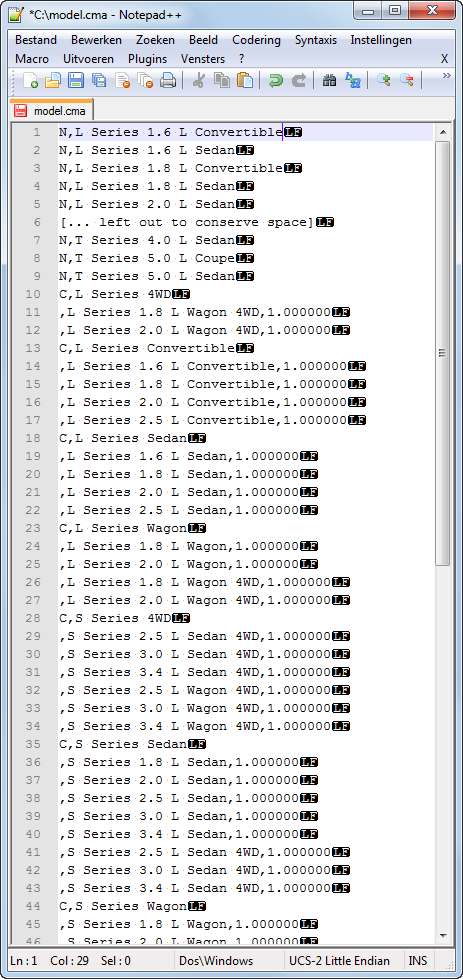
Task: Expand hidden toolbar items with chevron
Action: [446, 76]
